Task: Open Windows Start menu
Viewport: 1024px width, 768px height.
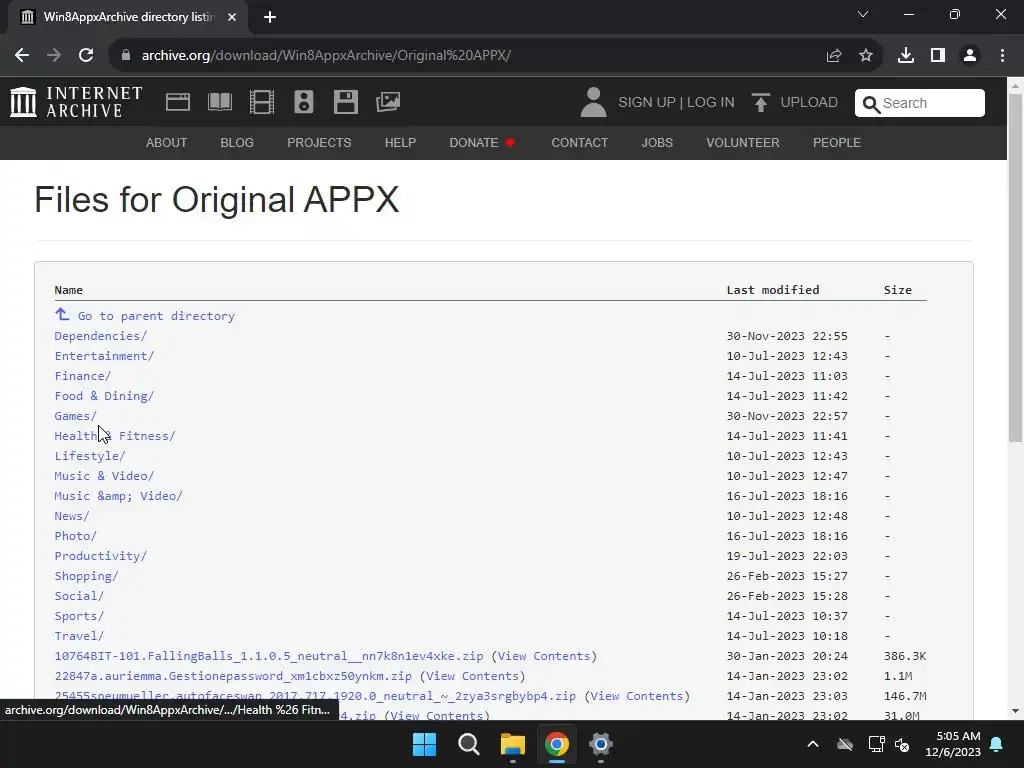Action: coord(424,744)
